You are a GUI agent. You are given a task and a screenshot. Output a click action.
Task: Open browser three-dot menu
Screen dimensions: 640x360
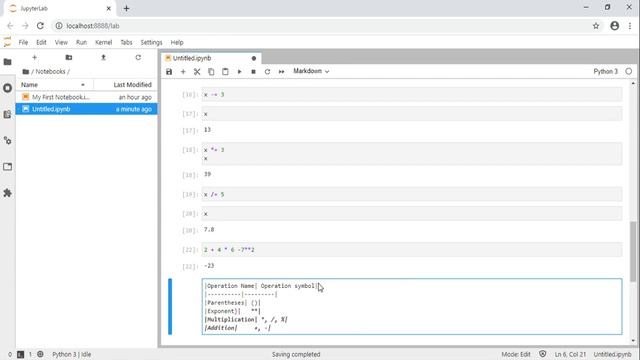pyautogui.click(x=630, y=26)
